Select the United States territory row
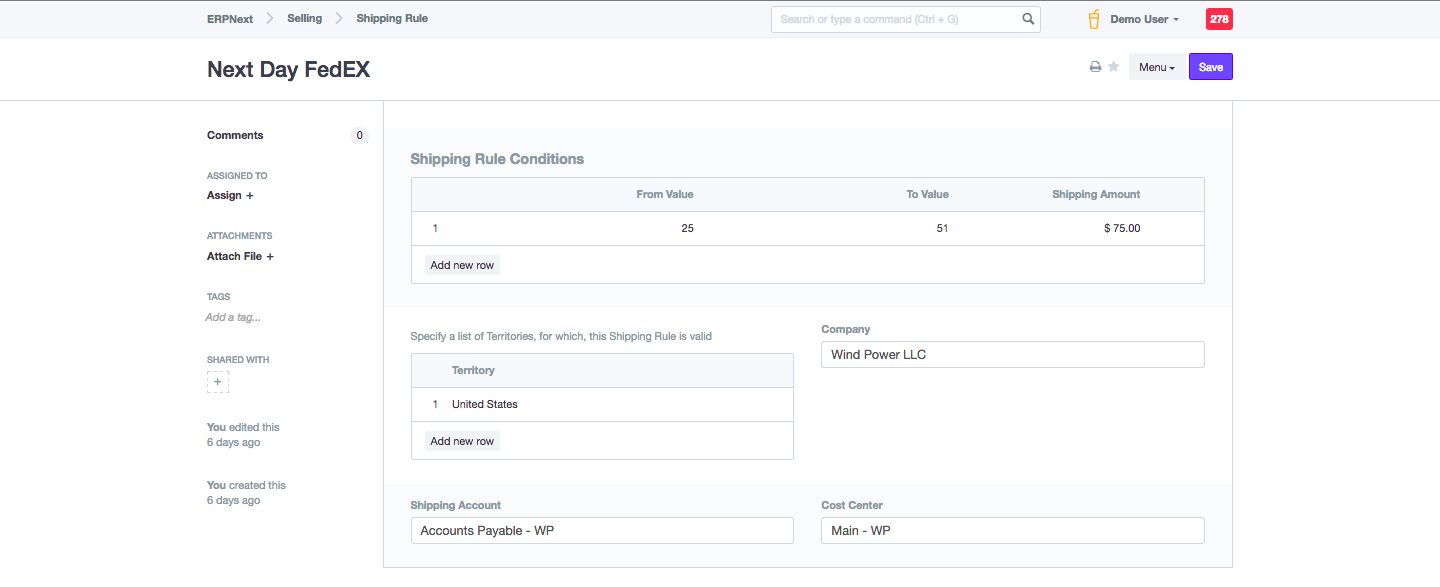Viewport: 1440px width, 587px height. (485, 405)
